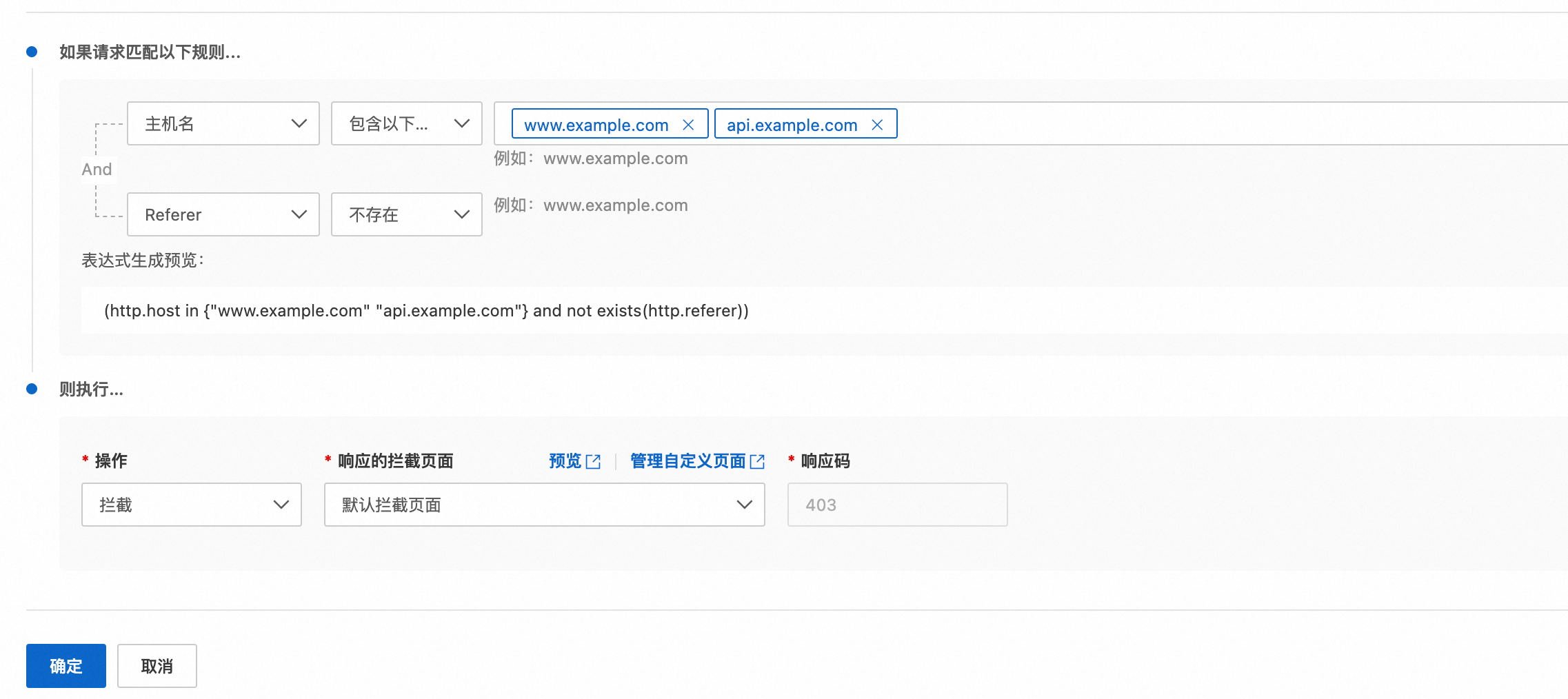Click the hostname tags input area
The image size is (1568, 699).
pyautogui.click(x=1227, y=123)
